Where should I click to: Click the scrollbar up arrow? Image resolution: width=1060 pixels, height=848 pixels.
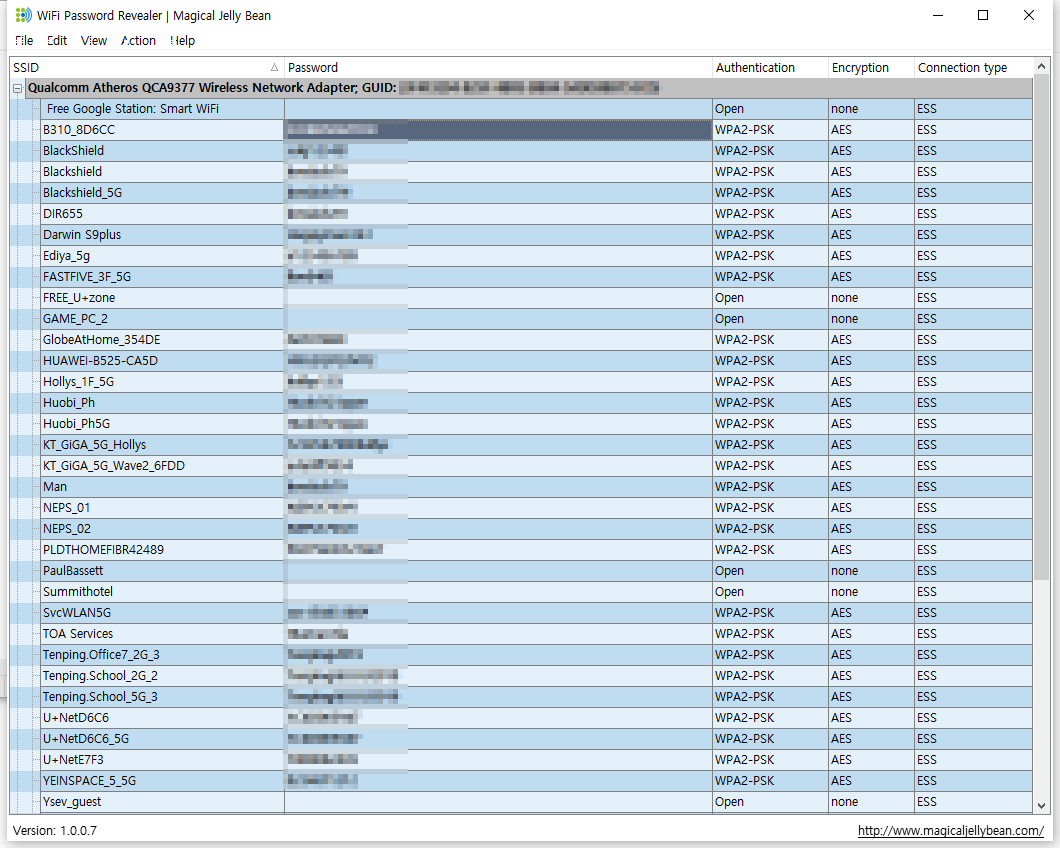[1041, 66]
